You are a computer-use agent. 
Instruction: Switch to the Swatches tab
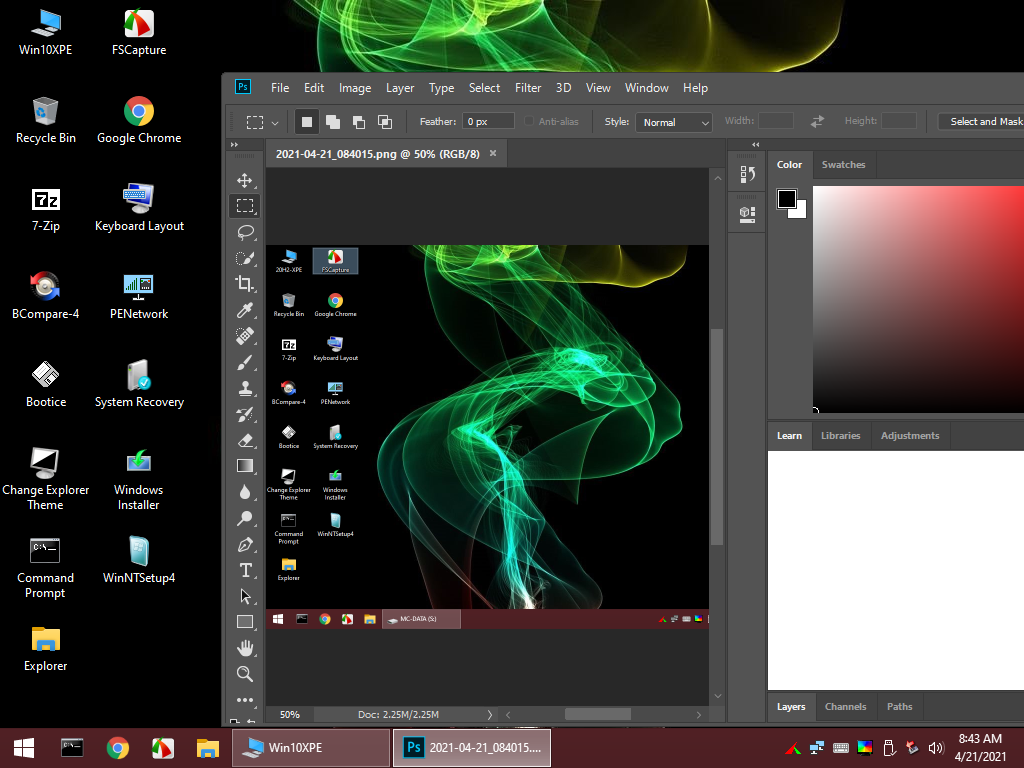843,165
